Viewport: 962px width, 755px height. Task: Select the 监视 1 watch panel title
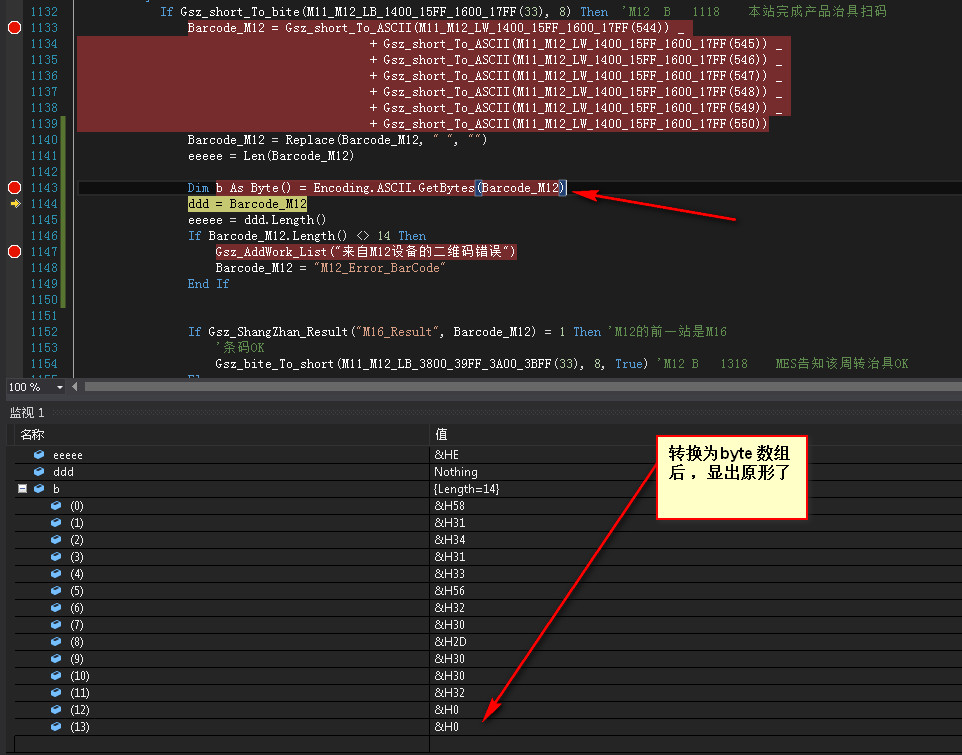27,412
